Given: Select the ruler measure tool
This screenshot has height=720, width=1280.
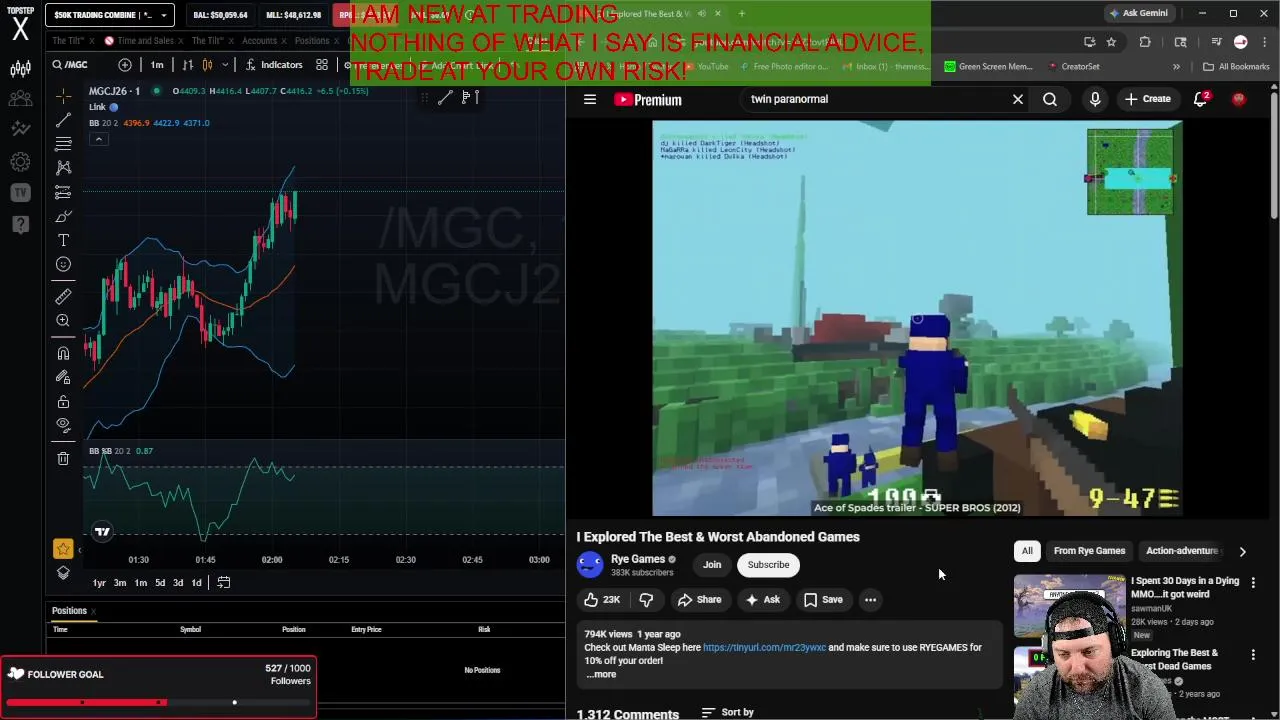Looking at the screenshot, I should [x=63, y=297].
